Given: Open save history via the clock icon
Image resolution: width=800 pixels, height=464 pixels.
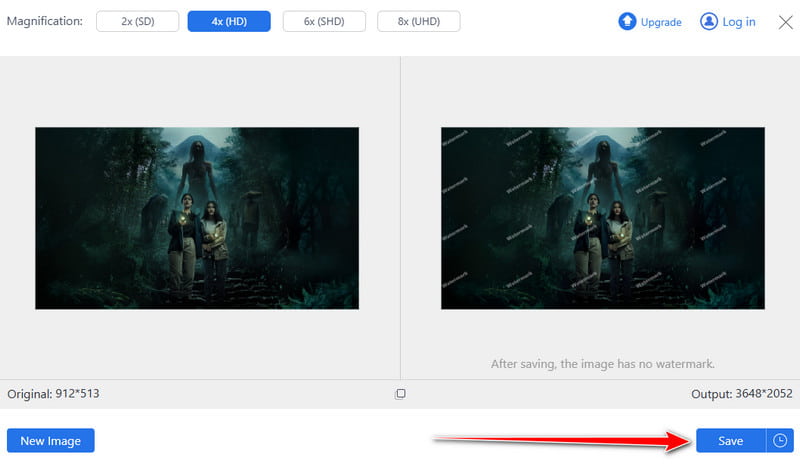Looking at the screenshot, I should 780,441.
